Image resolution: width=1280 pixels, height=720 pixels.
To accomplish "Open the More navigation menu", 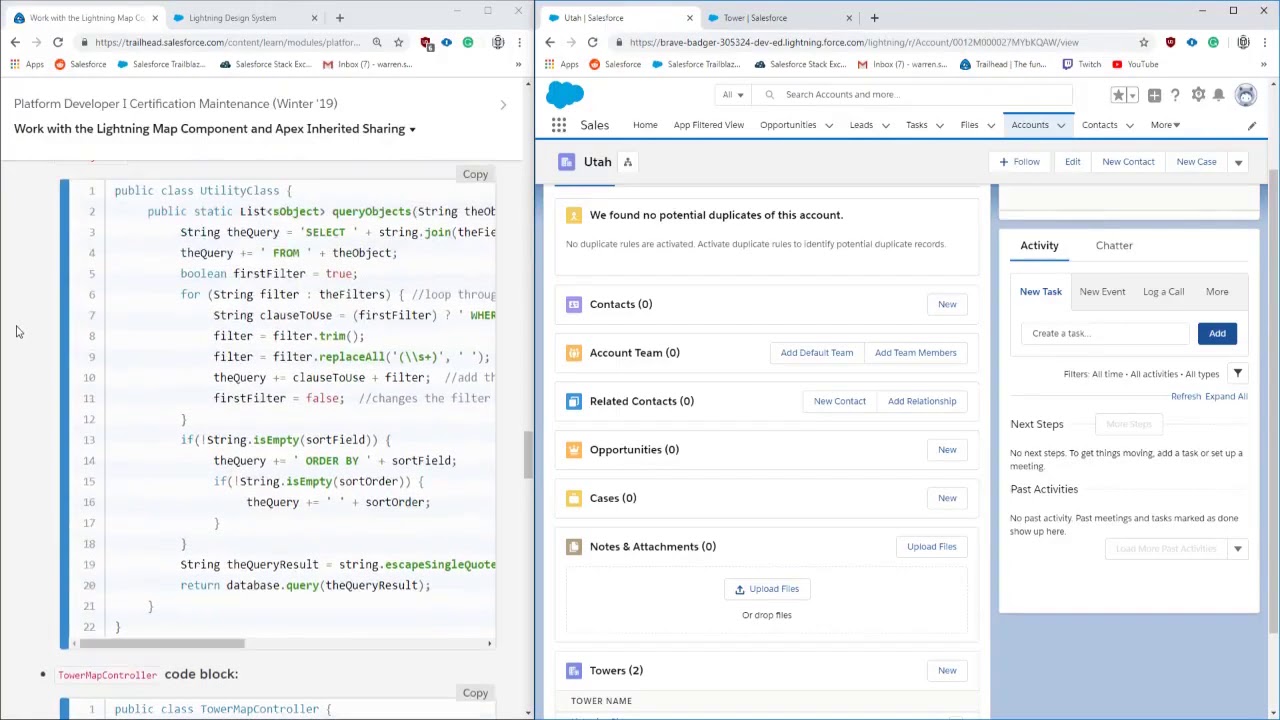I will tap(1165, 125).
